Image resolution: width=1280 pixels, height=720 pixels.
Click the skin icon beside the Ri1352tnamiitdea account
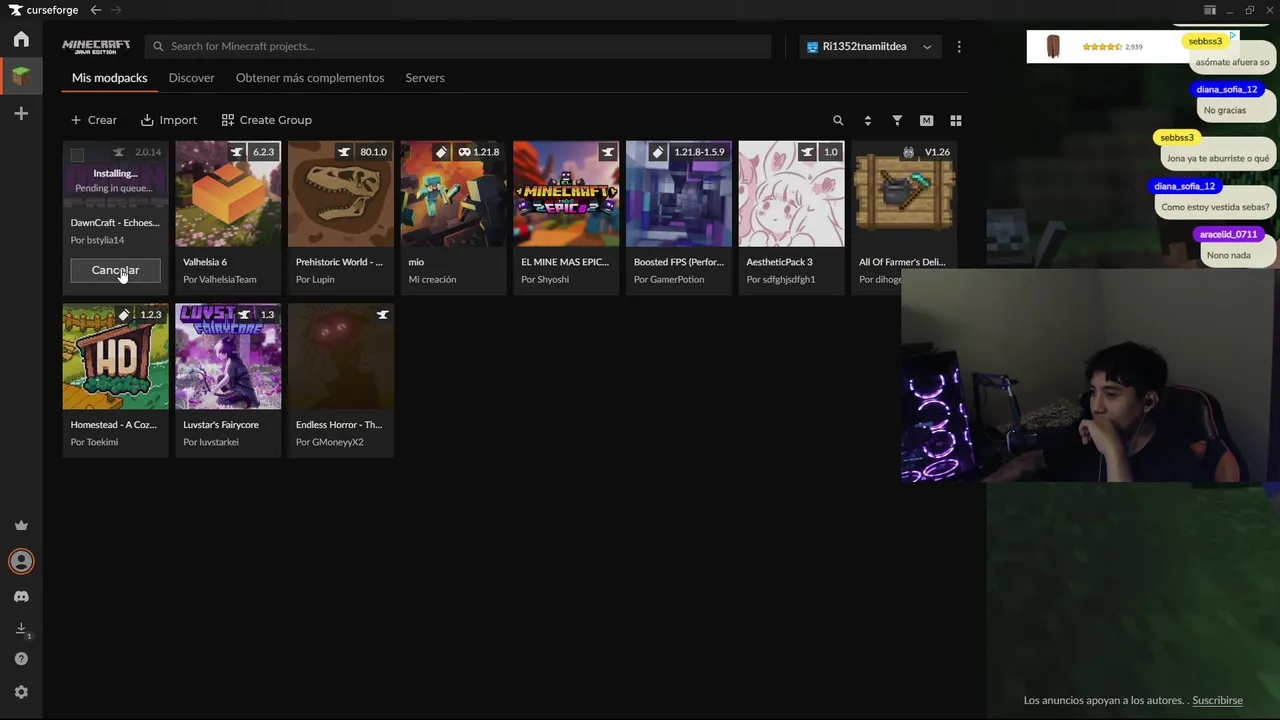[x=813, y=46]
